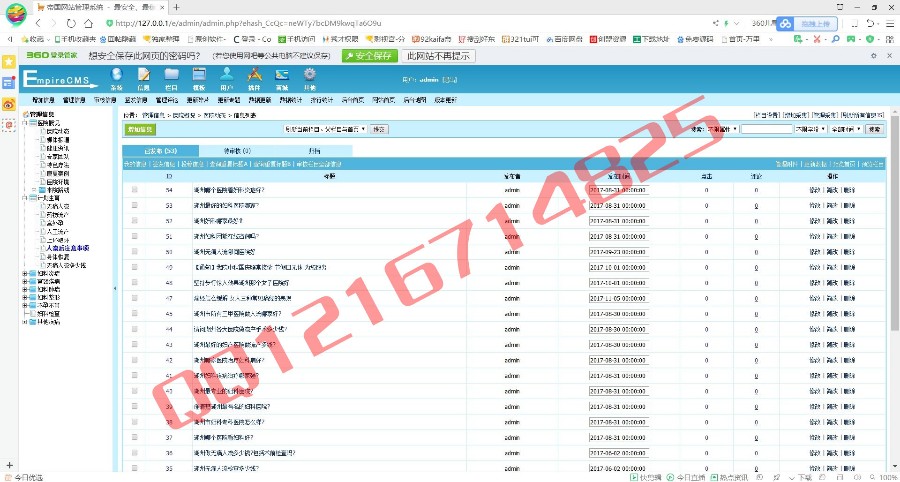Reload the page with refresh icon
Screen dimensions: 900x482
[71, 23]
